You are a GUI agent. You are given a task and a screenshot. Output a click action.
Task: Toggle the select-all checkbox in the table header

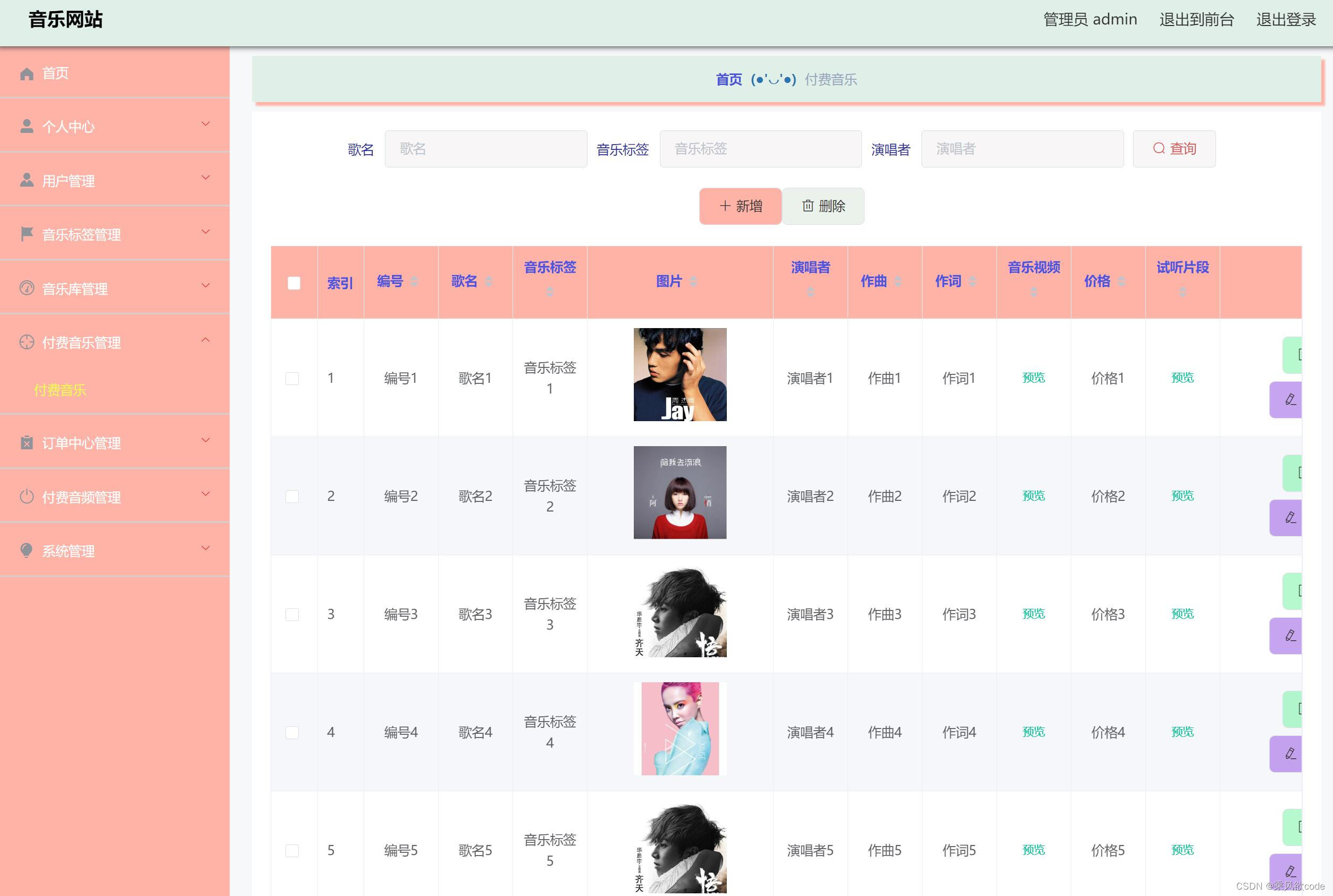tap(294, 283)
